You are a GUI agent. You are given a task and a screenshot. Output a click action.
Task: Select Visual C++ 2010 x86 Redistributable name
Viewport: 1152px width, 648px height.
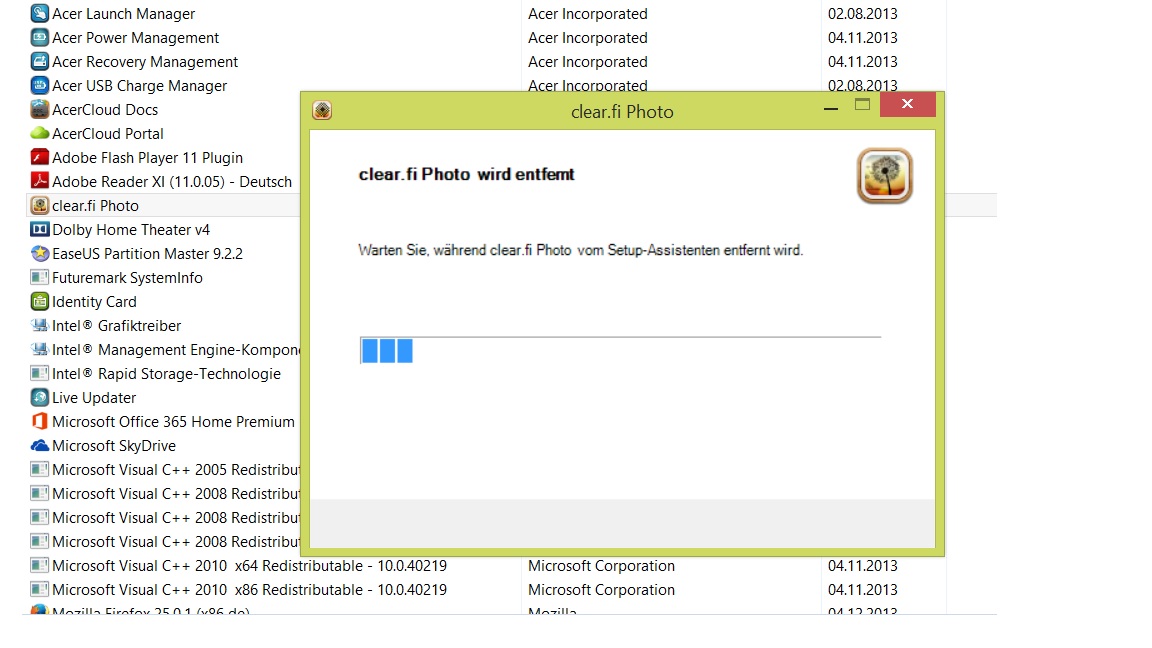pos(249,590)
